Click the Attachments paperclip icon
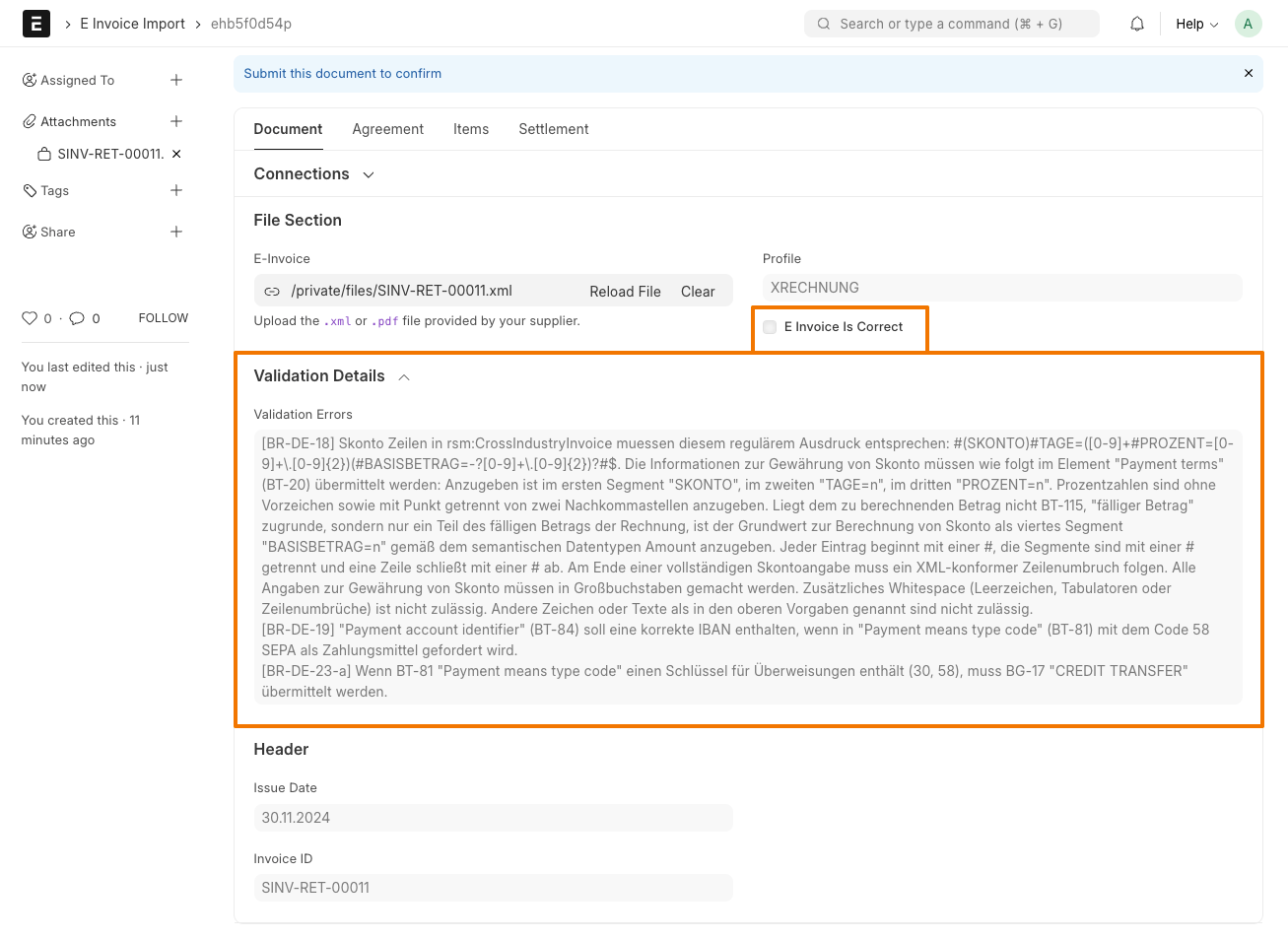Image resolution: width=1288 pixels, height=940 pixels. pos(30,121)
